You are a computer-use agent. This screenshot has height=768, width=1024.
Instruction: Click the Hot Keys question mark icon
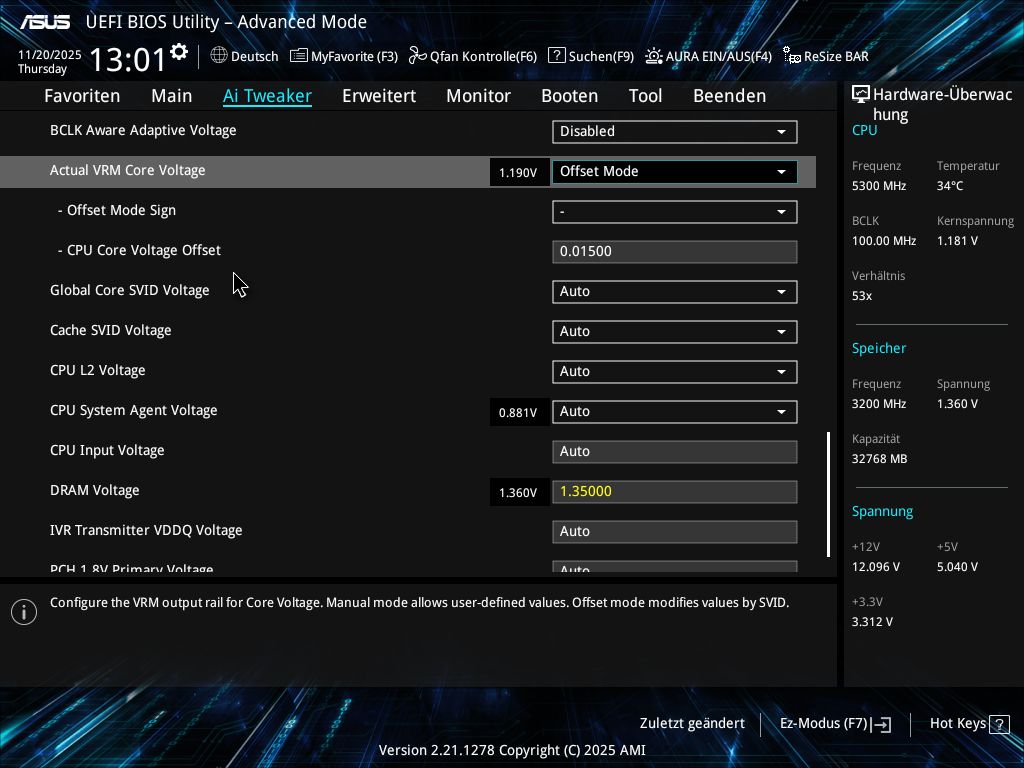999,724
